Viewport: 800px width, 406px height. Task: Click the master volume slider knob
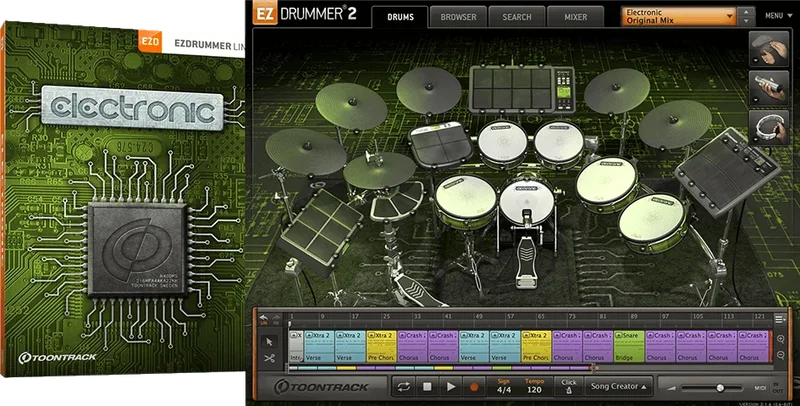pos(720,388)
